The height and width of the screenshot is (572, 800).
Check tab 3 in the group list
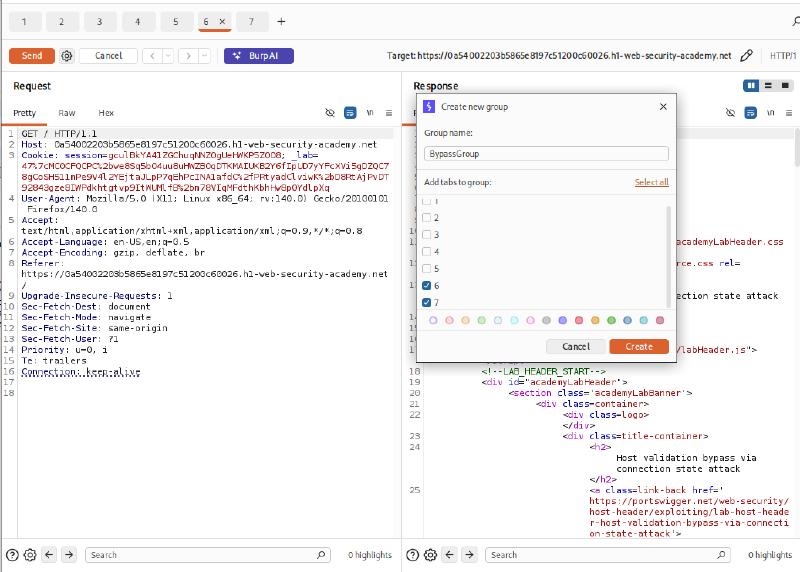(x=427, y=235)
